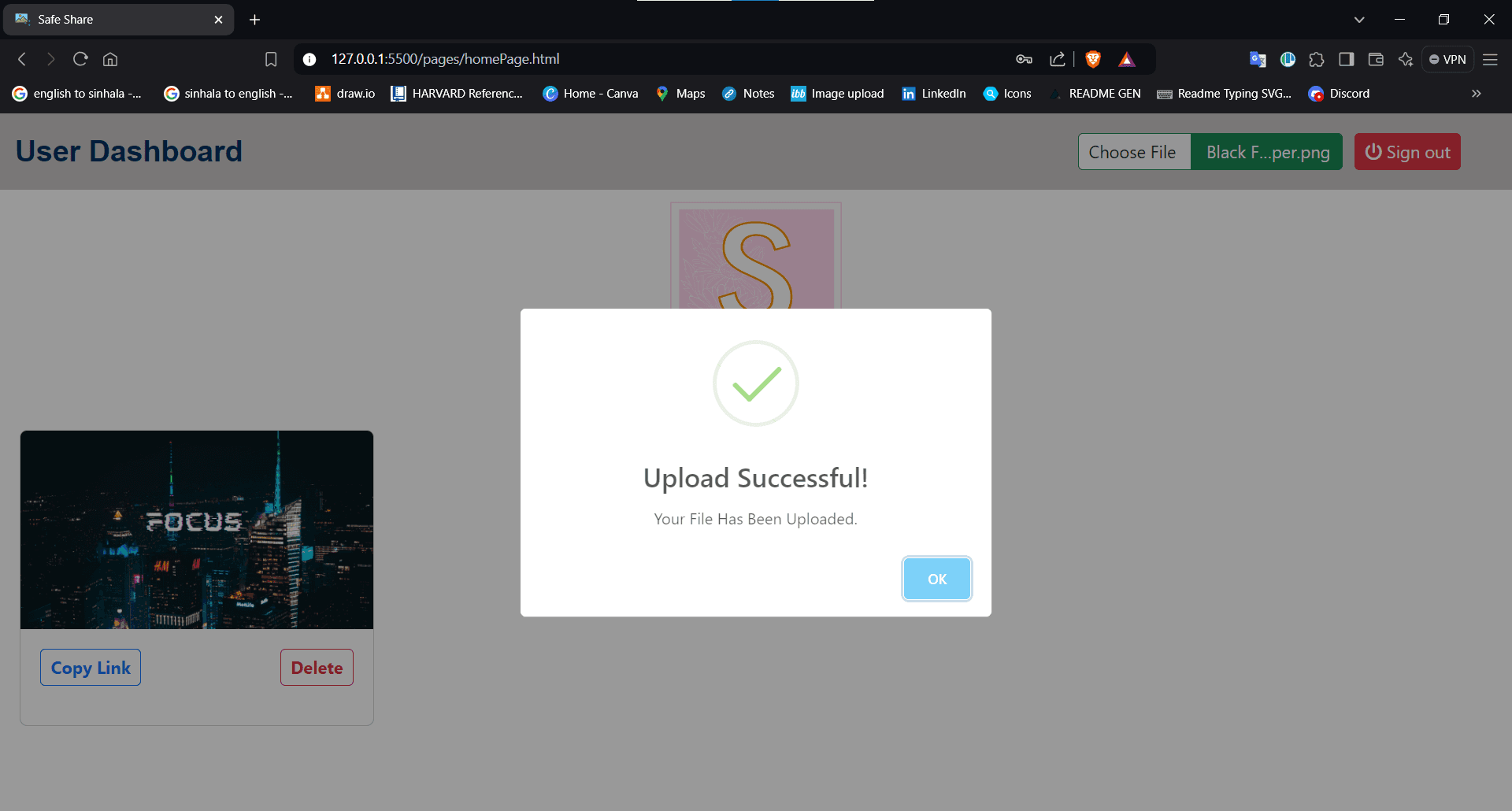
Task: Click the Focus city image thumbnail
Action: [x=196, y=529]
